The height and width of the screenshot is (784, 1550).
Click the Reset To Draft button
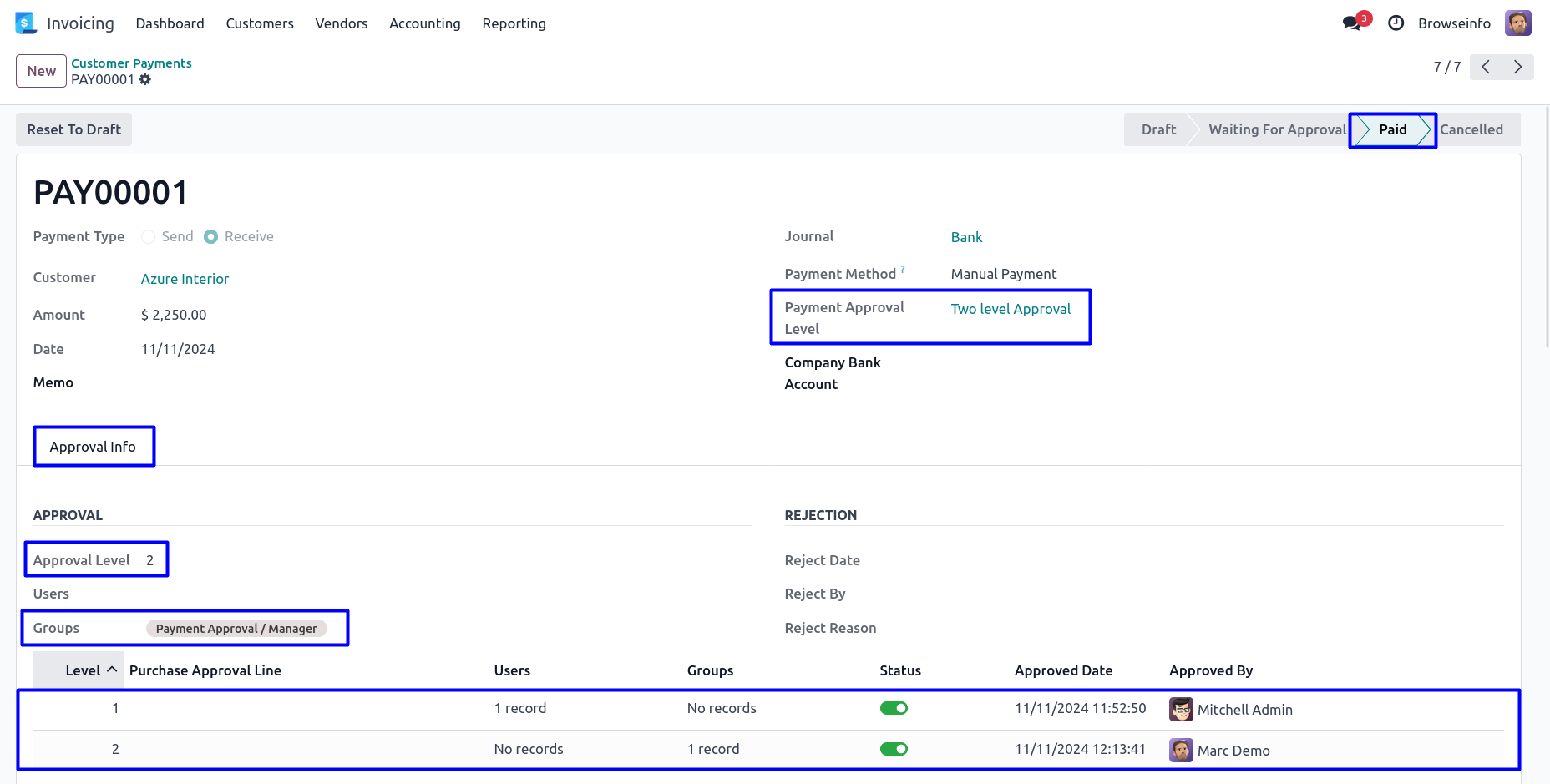(x=73, y=129)
